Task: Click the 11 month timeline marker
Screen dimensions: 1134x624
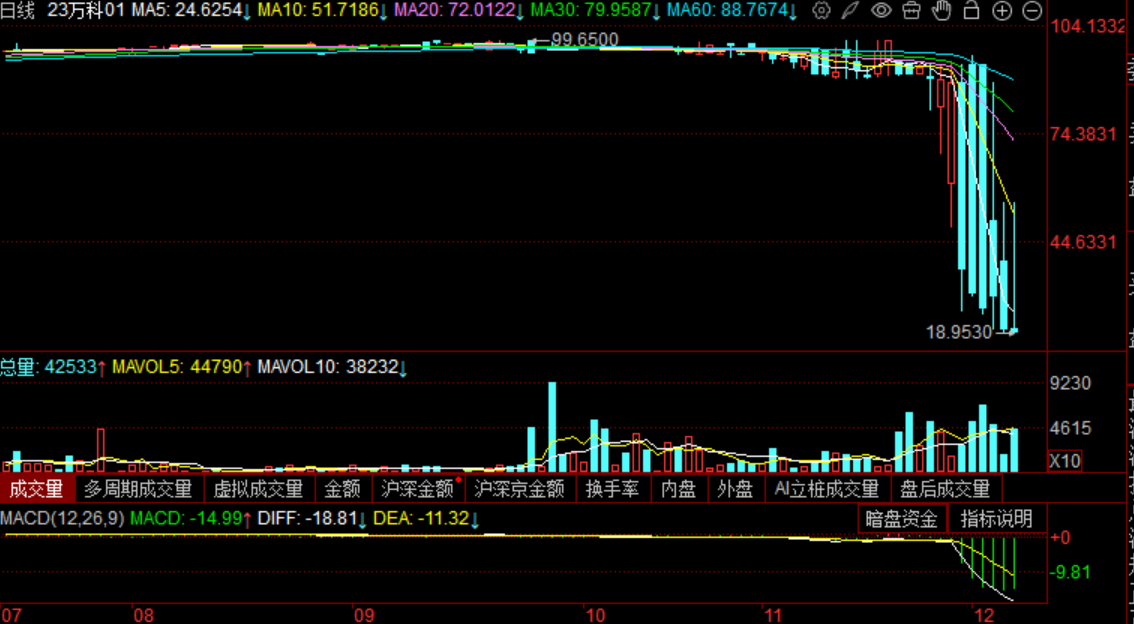Action: 774,615
